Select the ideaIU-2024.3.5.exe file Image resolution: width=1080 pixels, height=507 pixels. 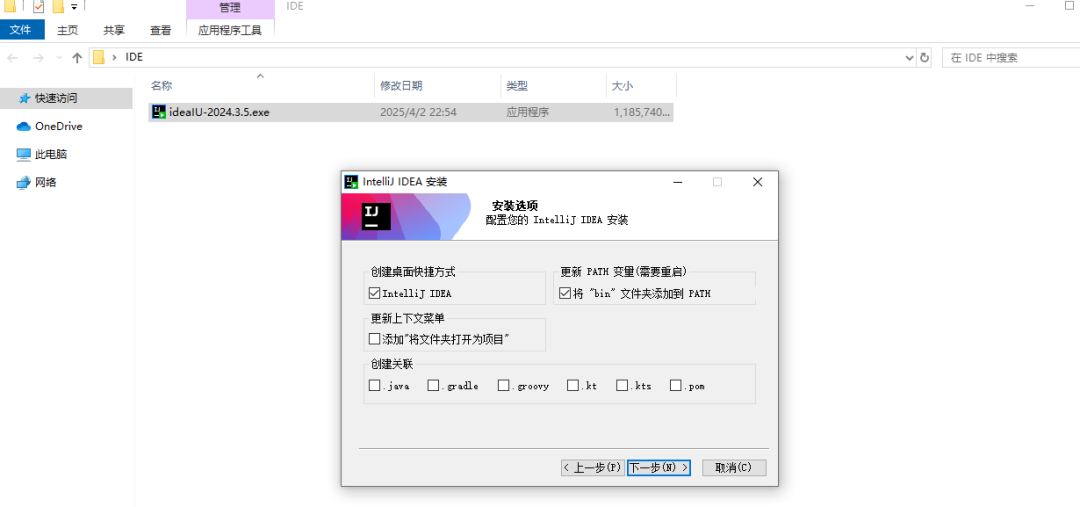[411, 112]
